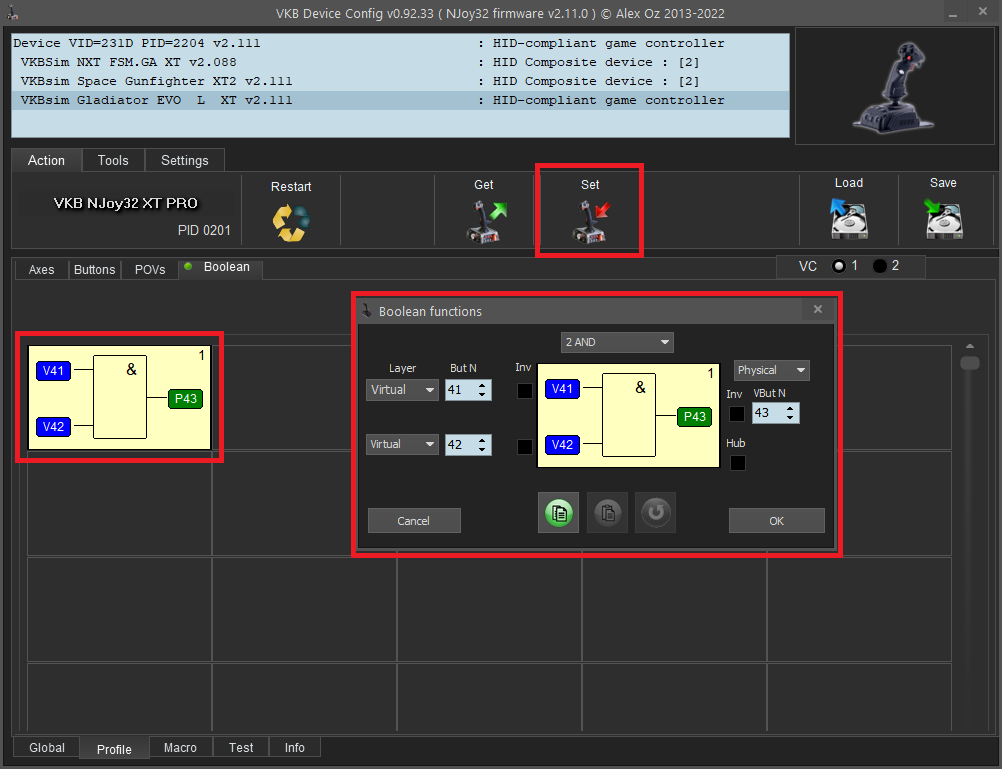Switch to the Buttons tab
Viewport: 1002px width, 769px height.
coord(95,270)
